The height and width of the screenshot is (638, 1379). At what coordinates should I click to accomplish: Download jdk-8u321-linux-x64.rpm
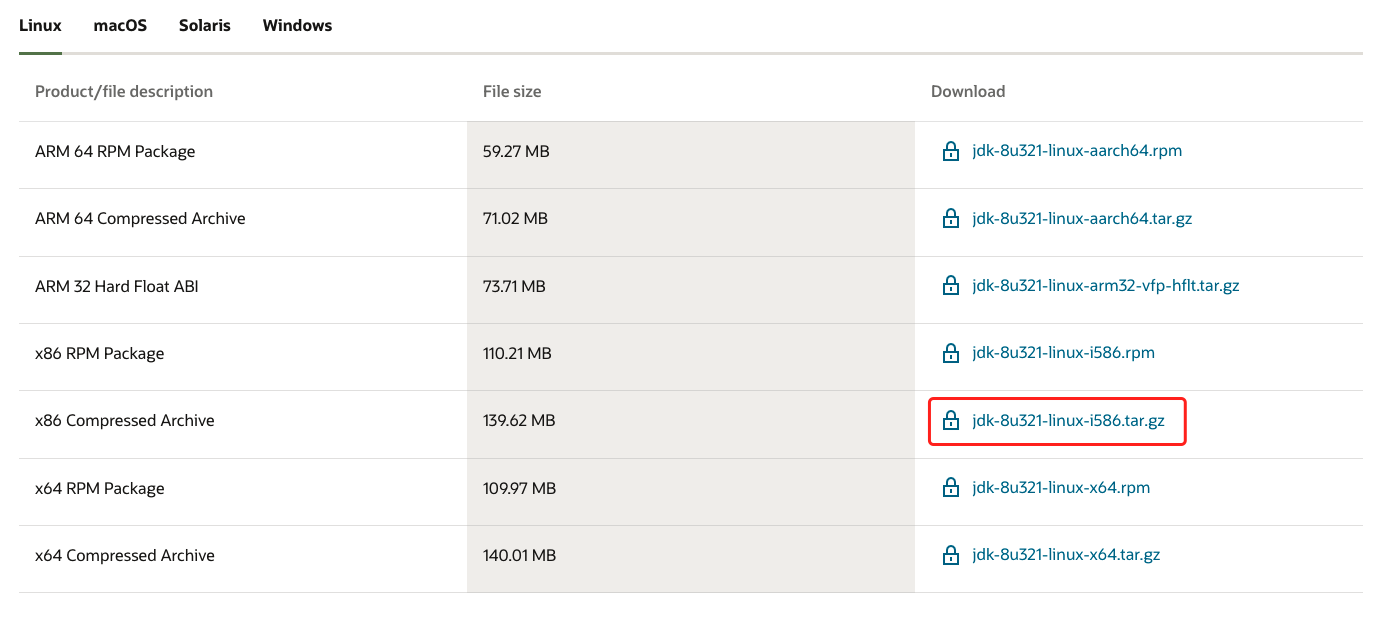(1061, 488)
